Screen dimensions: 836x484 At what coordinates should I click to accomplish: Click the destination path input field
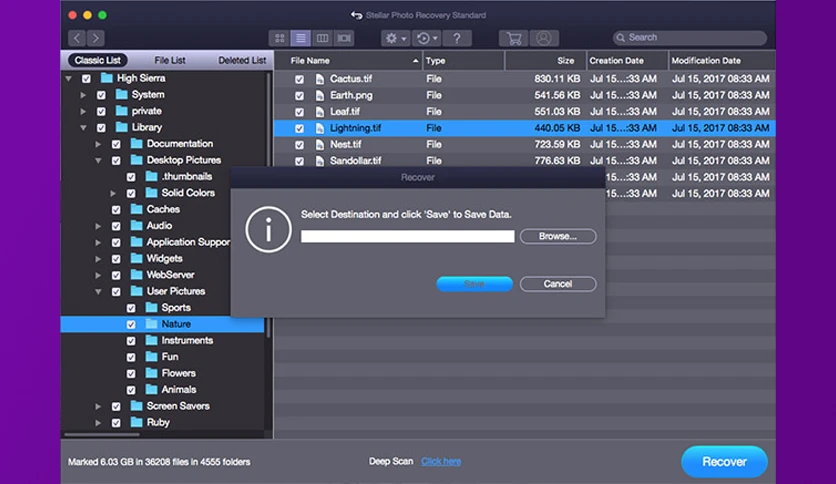click(407, 237)
